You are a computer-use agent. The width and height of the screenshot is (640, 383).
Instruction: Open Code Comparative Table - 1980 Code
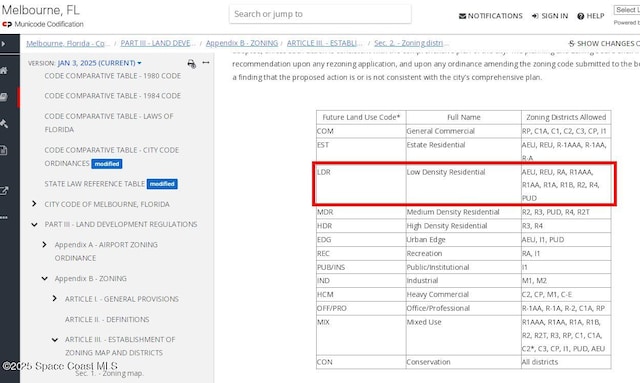point(113,76)
